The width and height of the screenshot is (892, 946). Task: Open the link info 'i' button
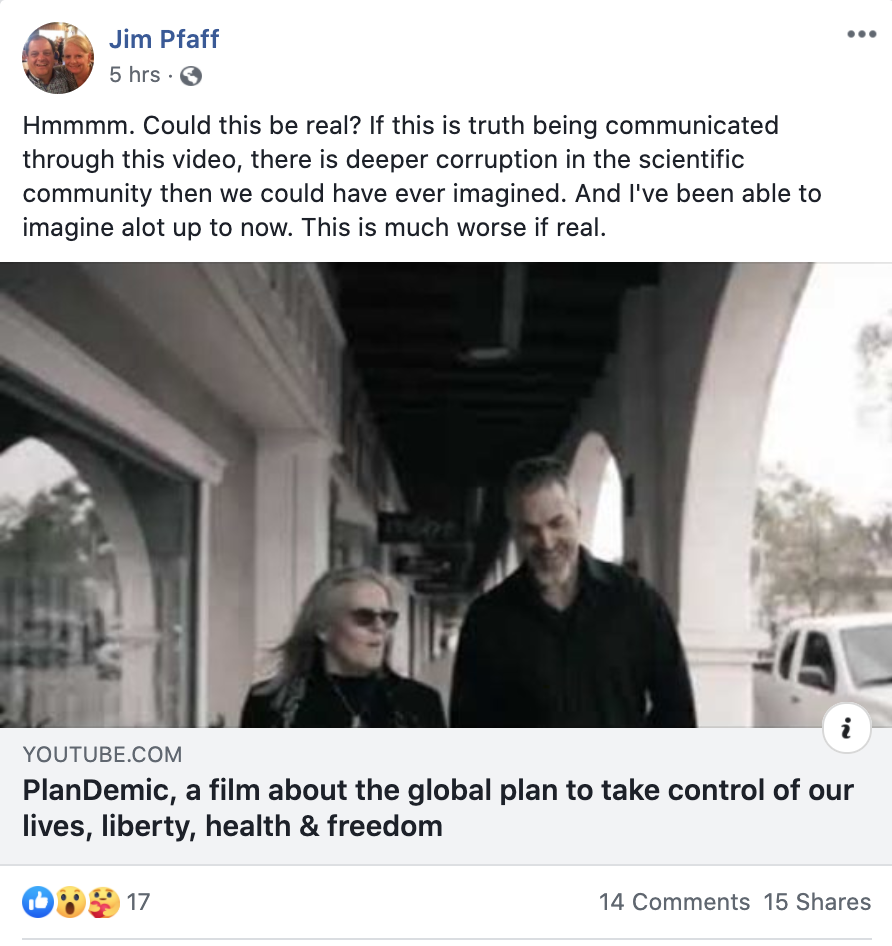point(846,728)
